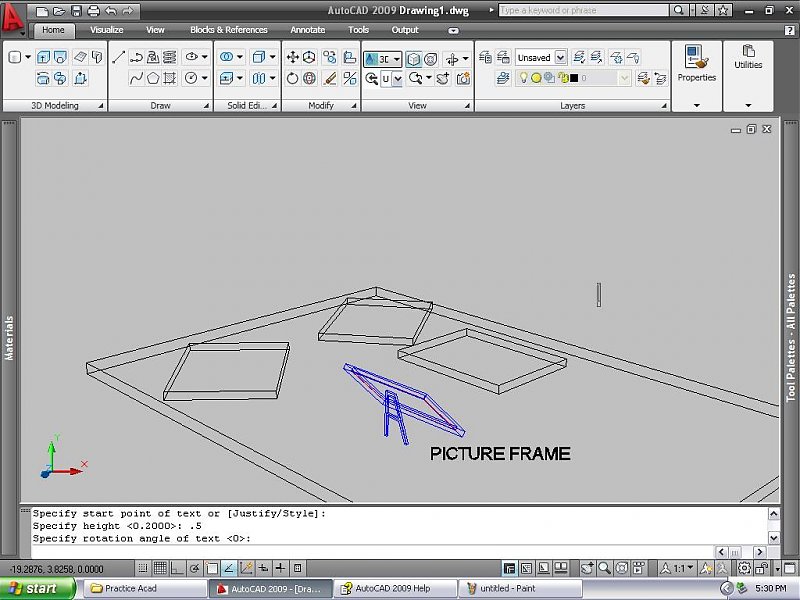800x600 pixels.
Task: Click the Copy objects tool in Modify
Action: pos(330,57)
